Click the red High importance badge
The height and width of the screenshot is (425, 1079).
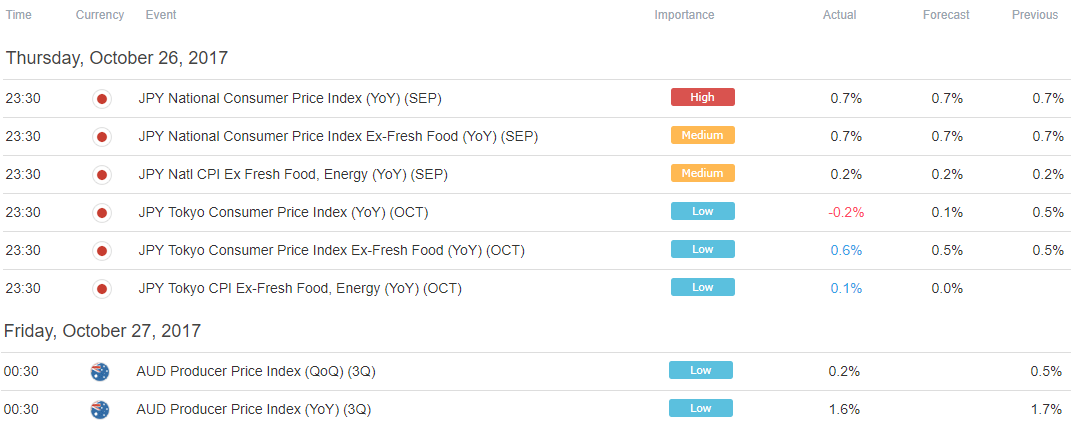point(703,97)
